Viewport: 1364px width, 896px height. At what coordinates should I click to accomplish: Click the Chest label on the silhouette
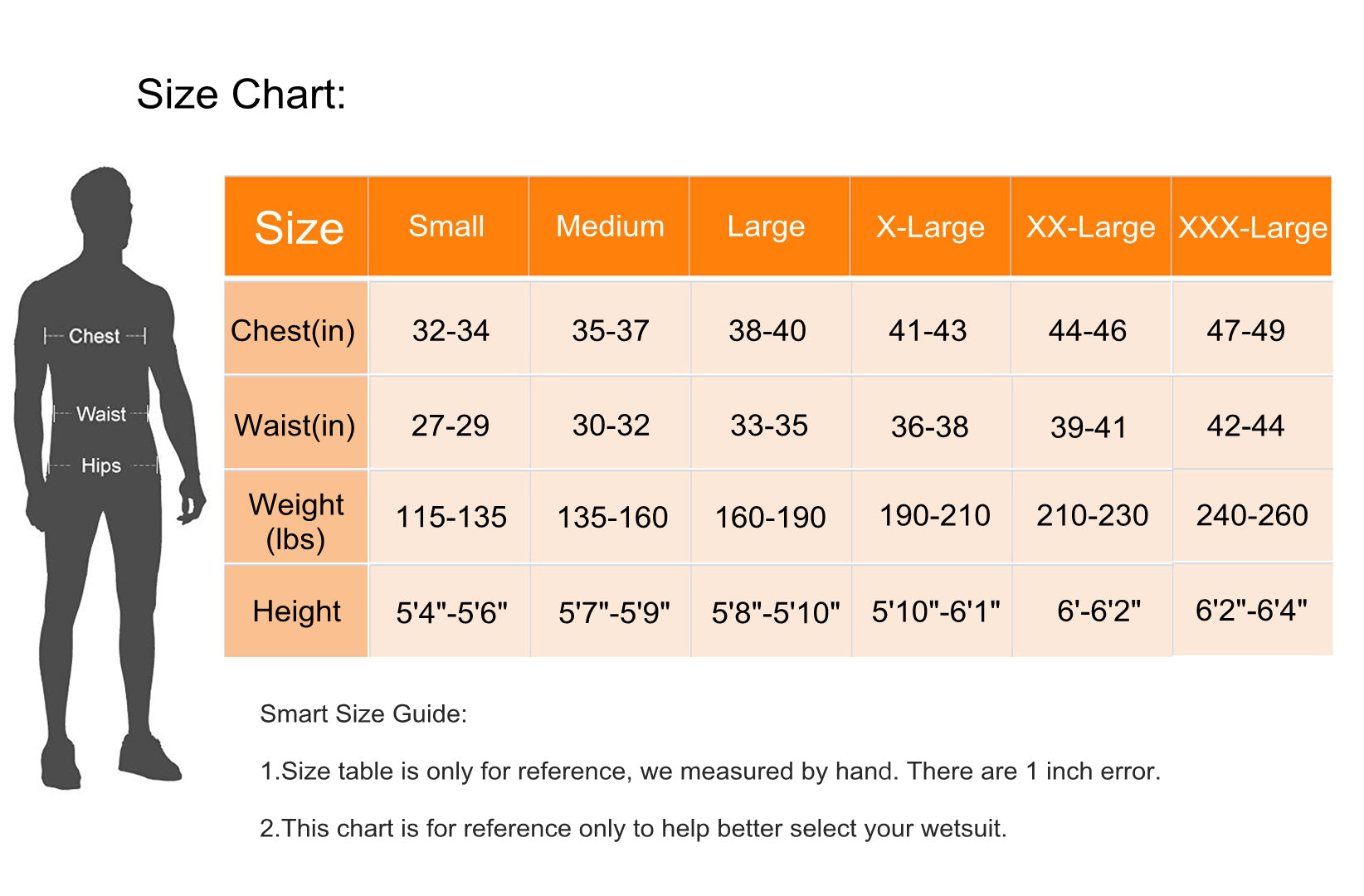(x=95, y=336)
